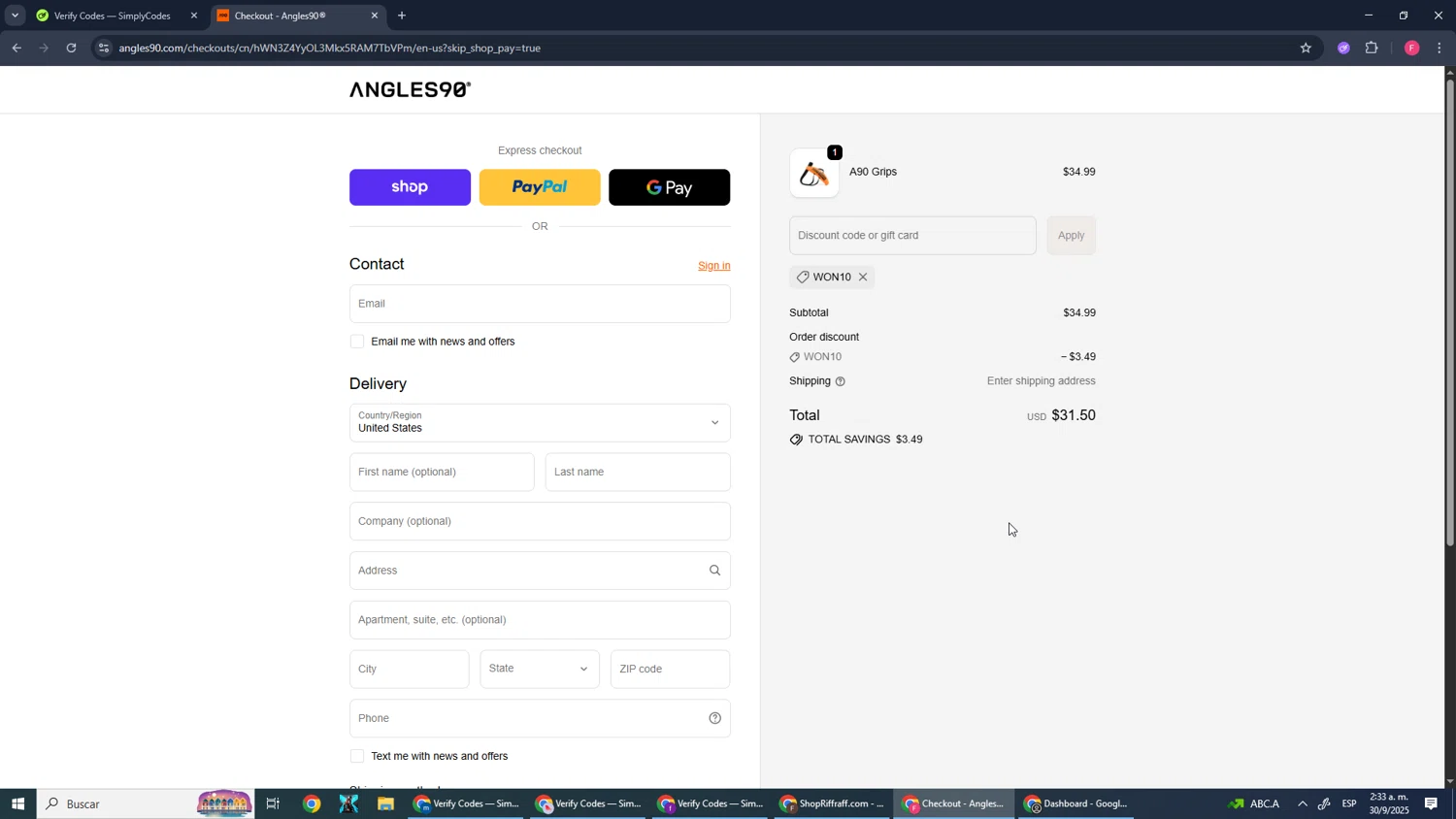Focus the Email contact field

[540, 304]
